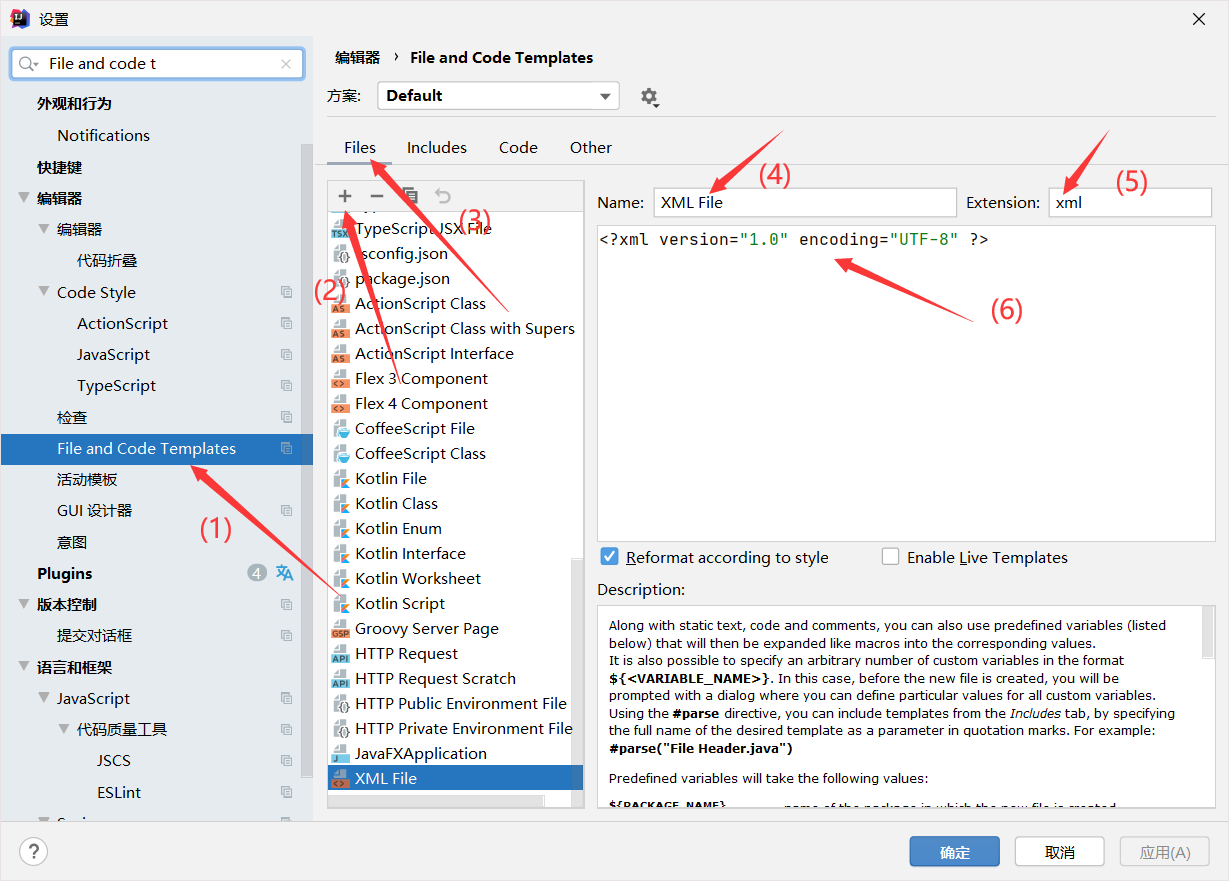Click copy icon beside 版本控制

click(x=287, y=604)
